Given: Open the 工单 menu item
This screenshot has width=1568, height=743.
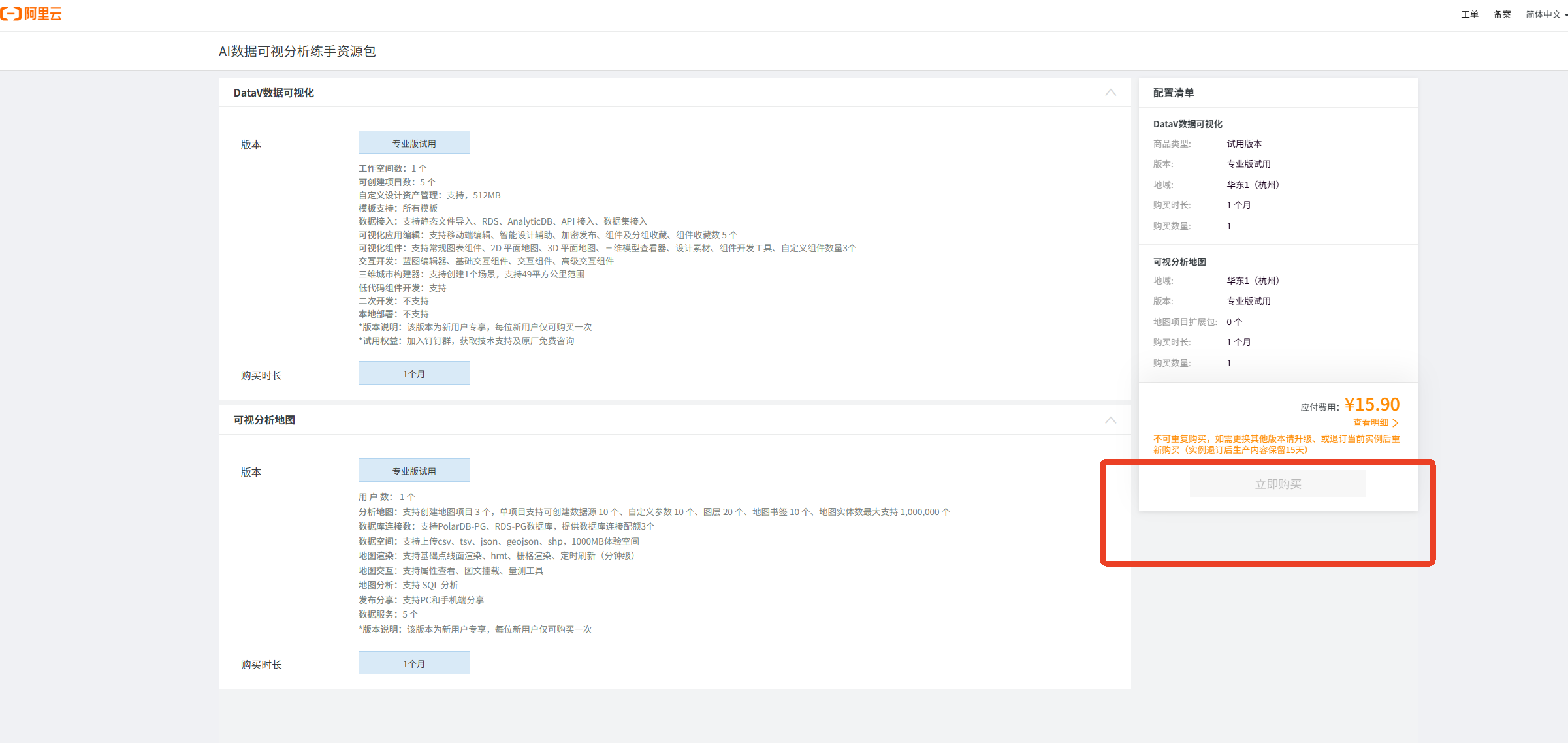Looking at the screenshot, I should (x=1469, y=14).
